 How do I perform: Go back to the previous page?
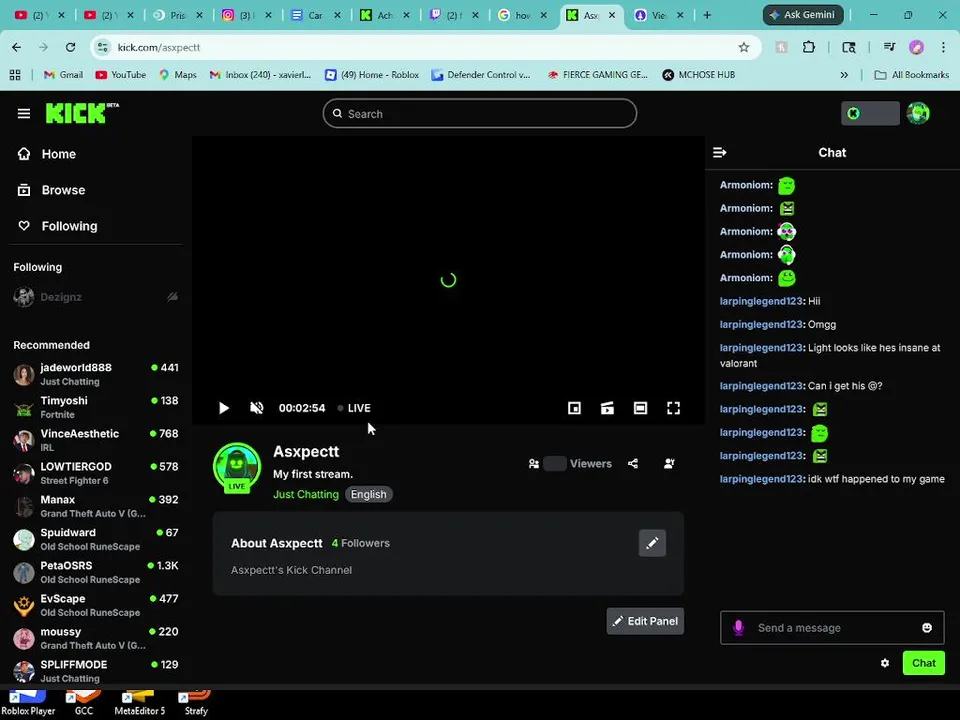[x=17, y=47]
